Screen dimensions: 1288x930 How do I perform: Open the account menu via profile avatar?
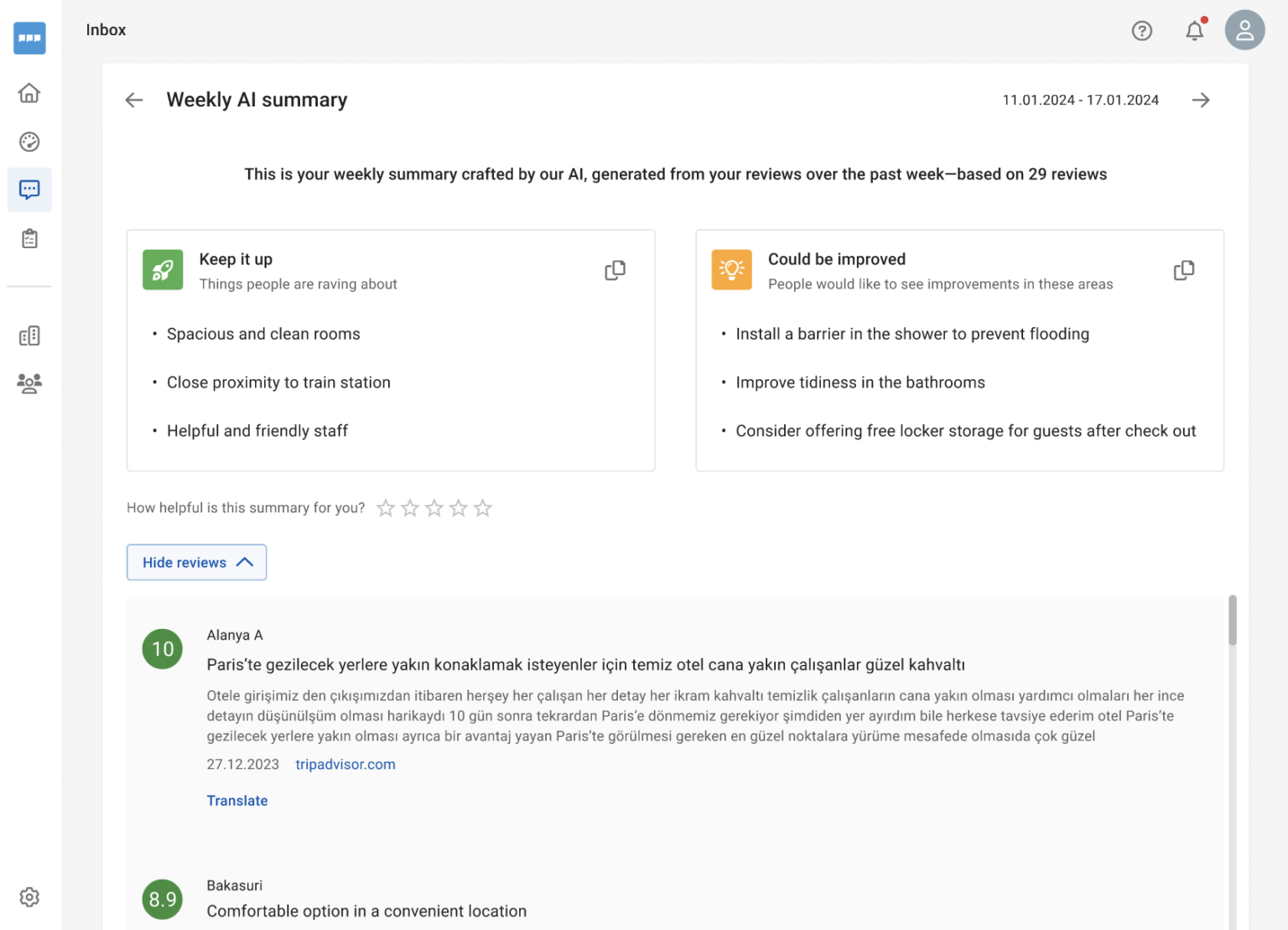(1244, 29)
